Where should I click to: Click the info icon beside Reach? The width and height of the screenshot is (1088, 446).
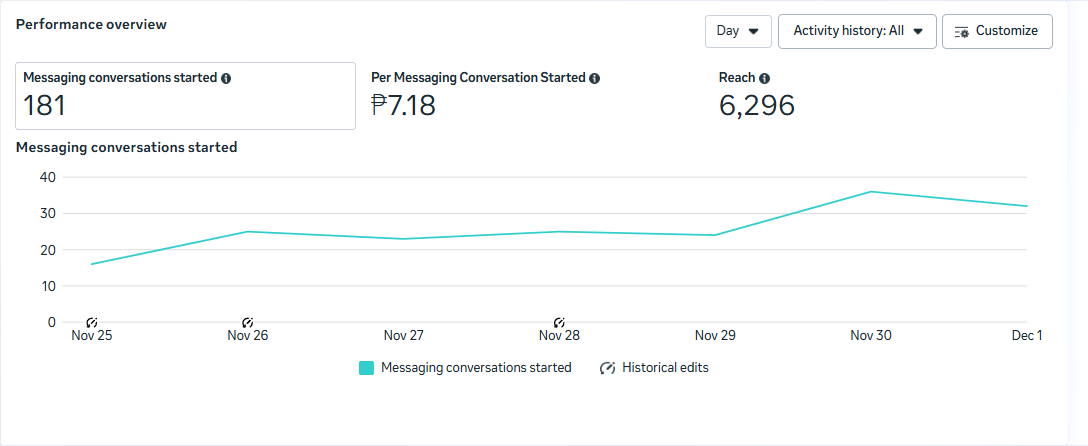point(764,78)
